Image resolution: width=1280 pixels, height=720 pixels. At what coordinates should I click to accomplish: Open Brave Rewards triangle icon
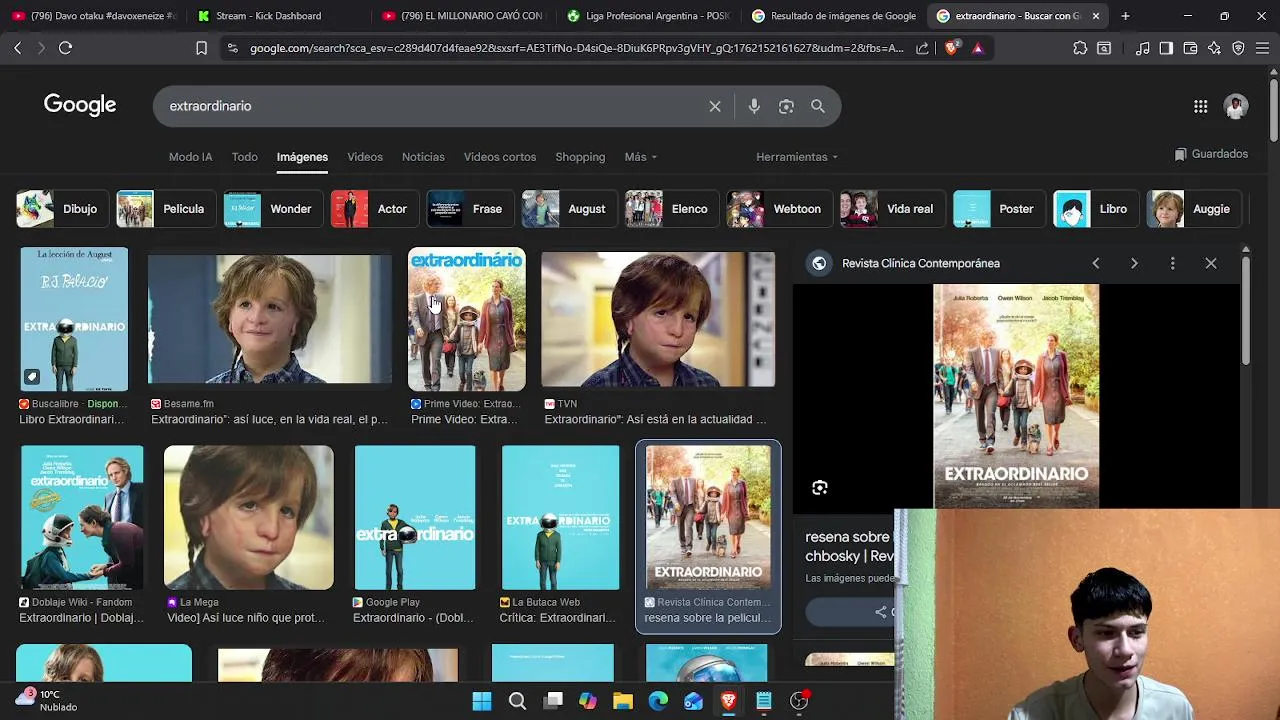(978, 48)
